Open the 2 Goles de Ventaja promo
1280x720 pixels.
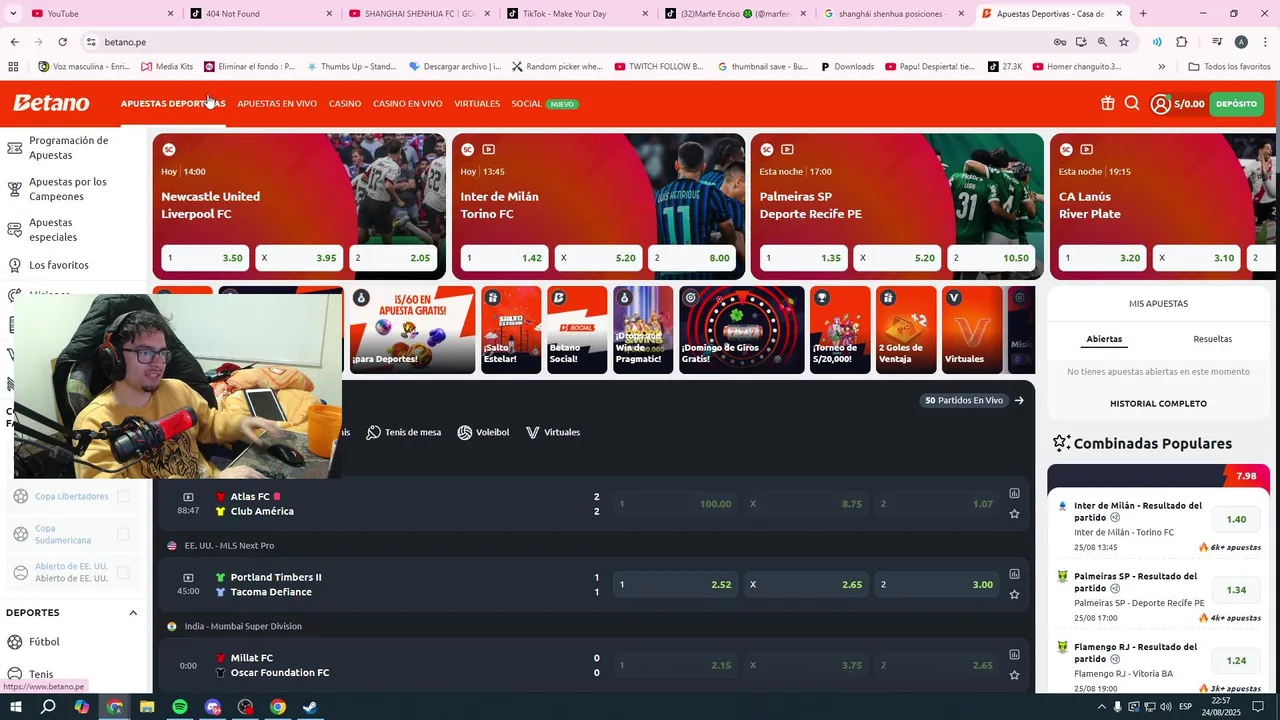click(x=906, y=330)
